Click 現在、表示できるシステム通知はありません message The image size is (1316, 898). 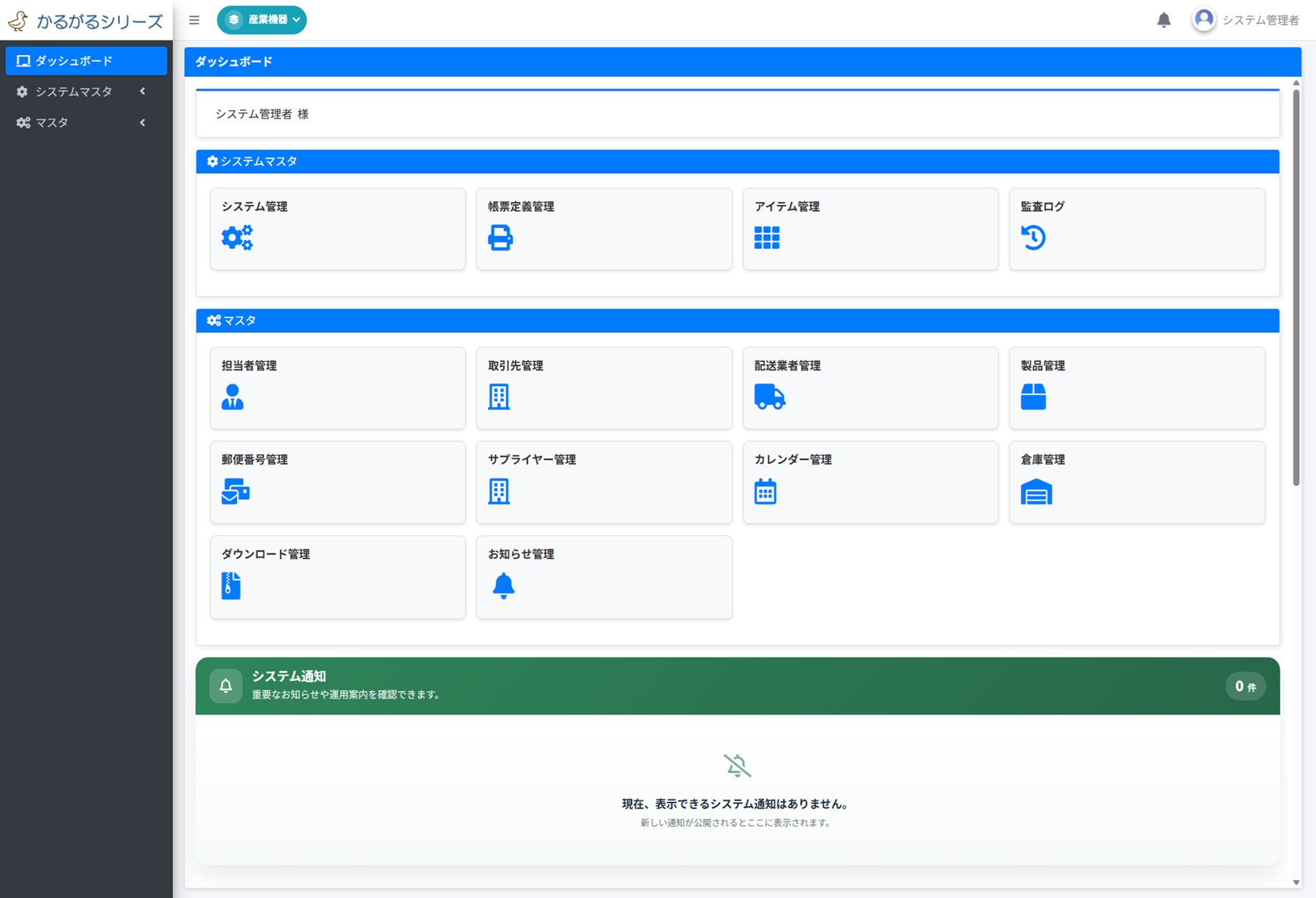coord(737,804)
